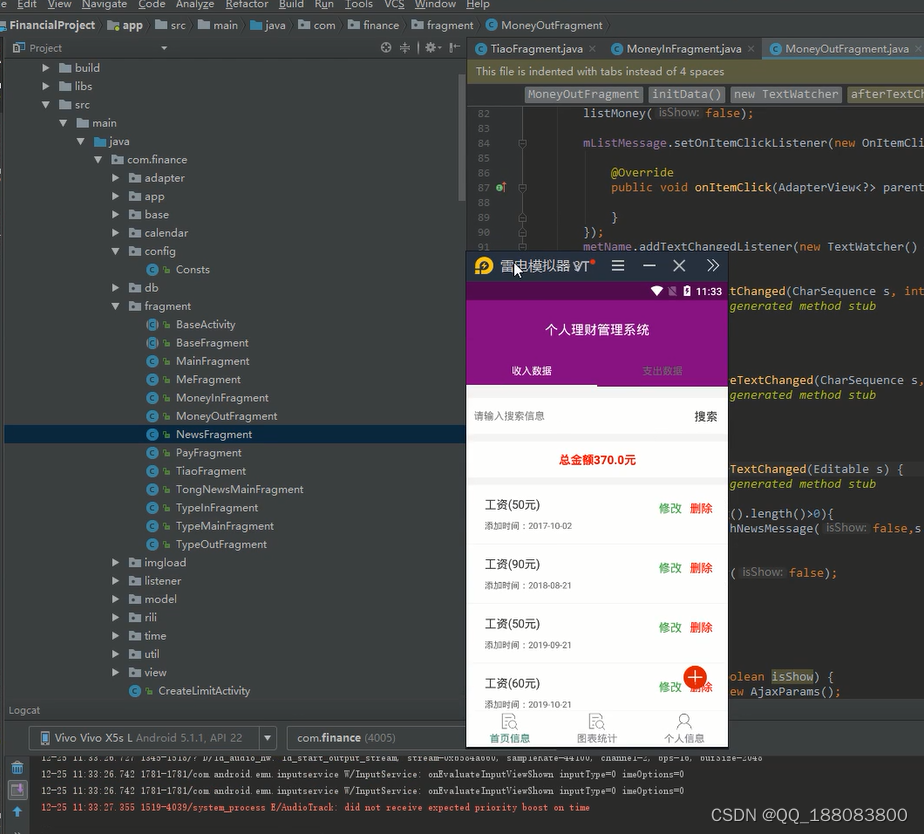
Task: Switch to 支出数据 tab in emulator
Action: point(662,371)
